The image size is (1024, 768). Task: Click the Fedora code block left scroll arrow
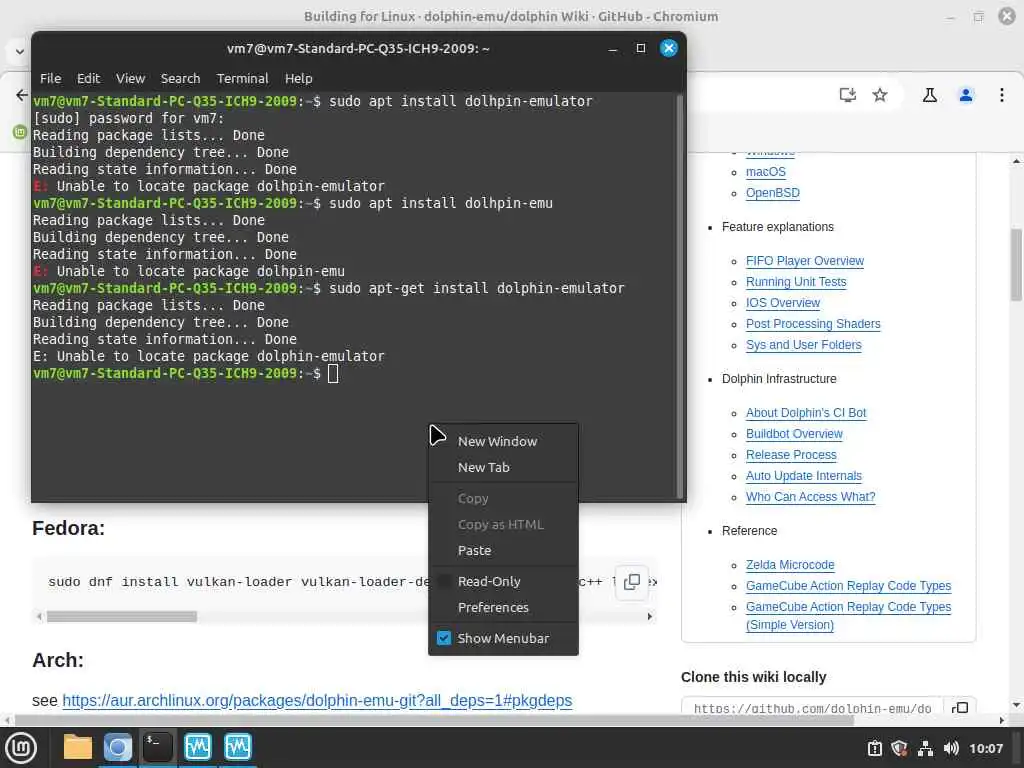39,616
